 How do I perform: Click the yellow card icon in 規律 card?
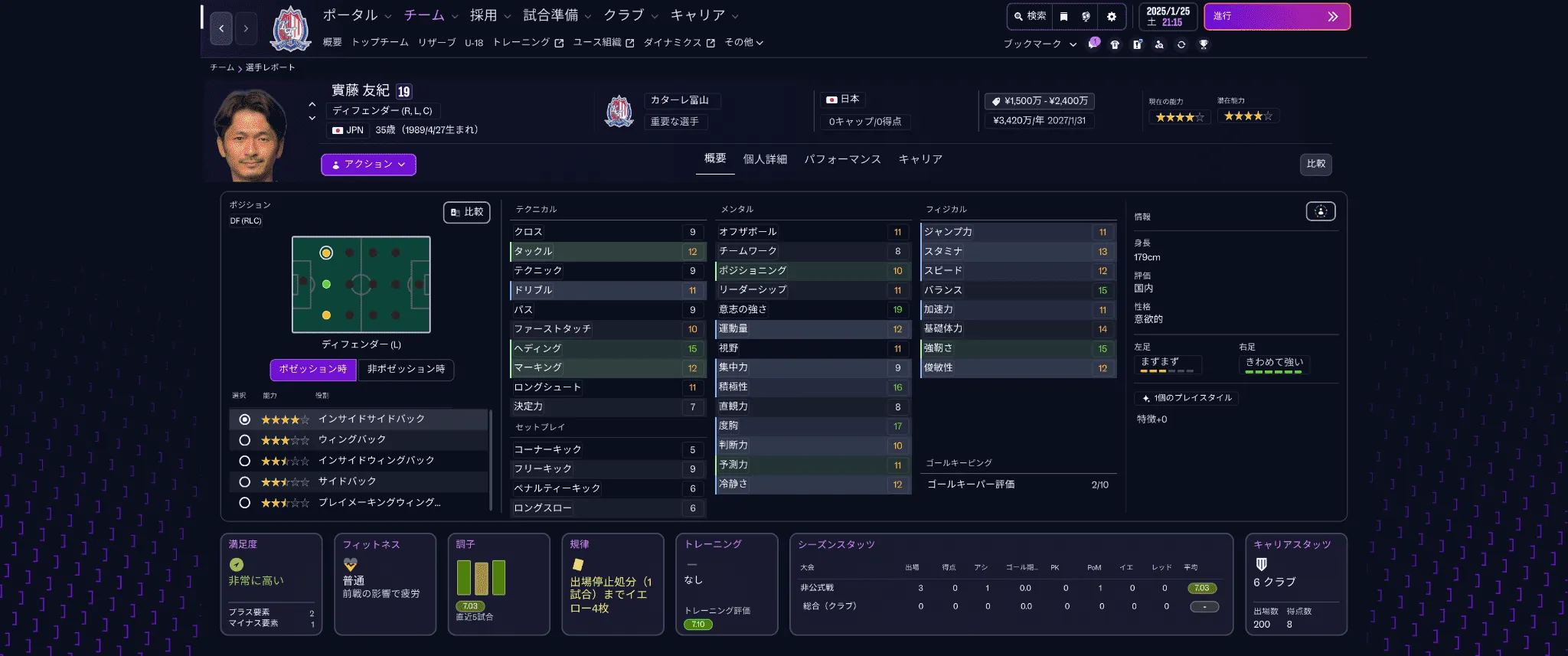click(578, 564)
